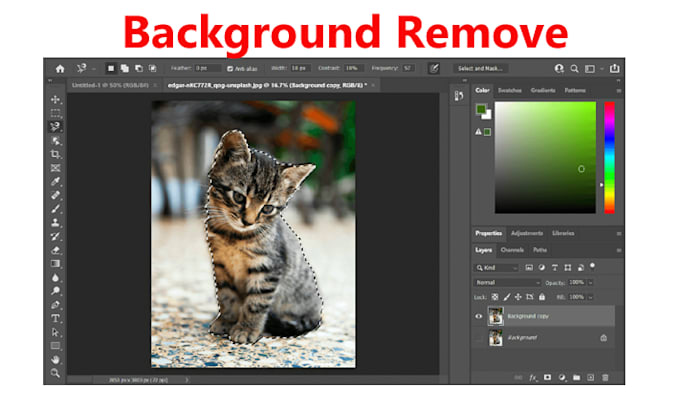Toggle lock all padlock
This screenshot has width=680, height=411.
pyautogui.click(x=542, y=297)
